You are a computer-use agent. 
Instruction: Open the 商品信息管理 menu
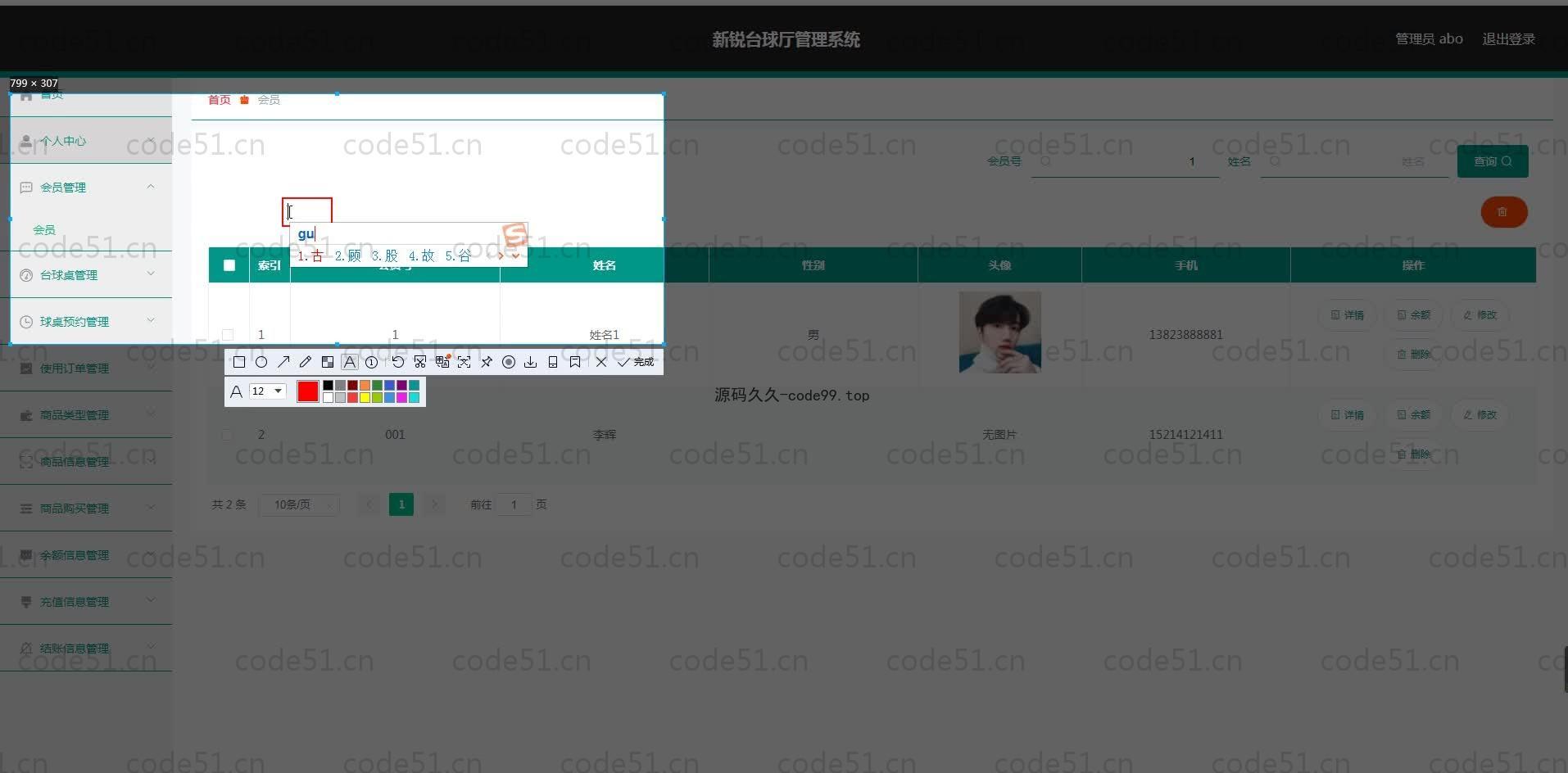pos(86,462)
